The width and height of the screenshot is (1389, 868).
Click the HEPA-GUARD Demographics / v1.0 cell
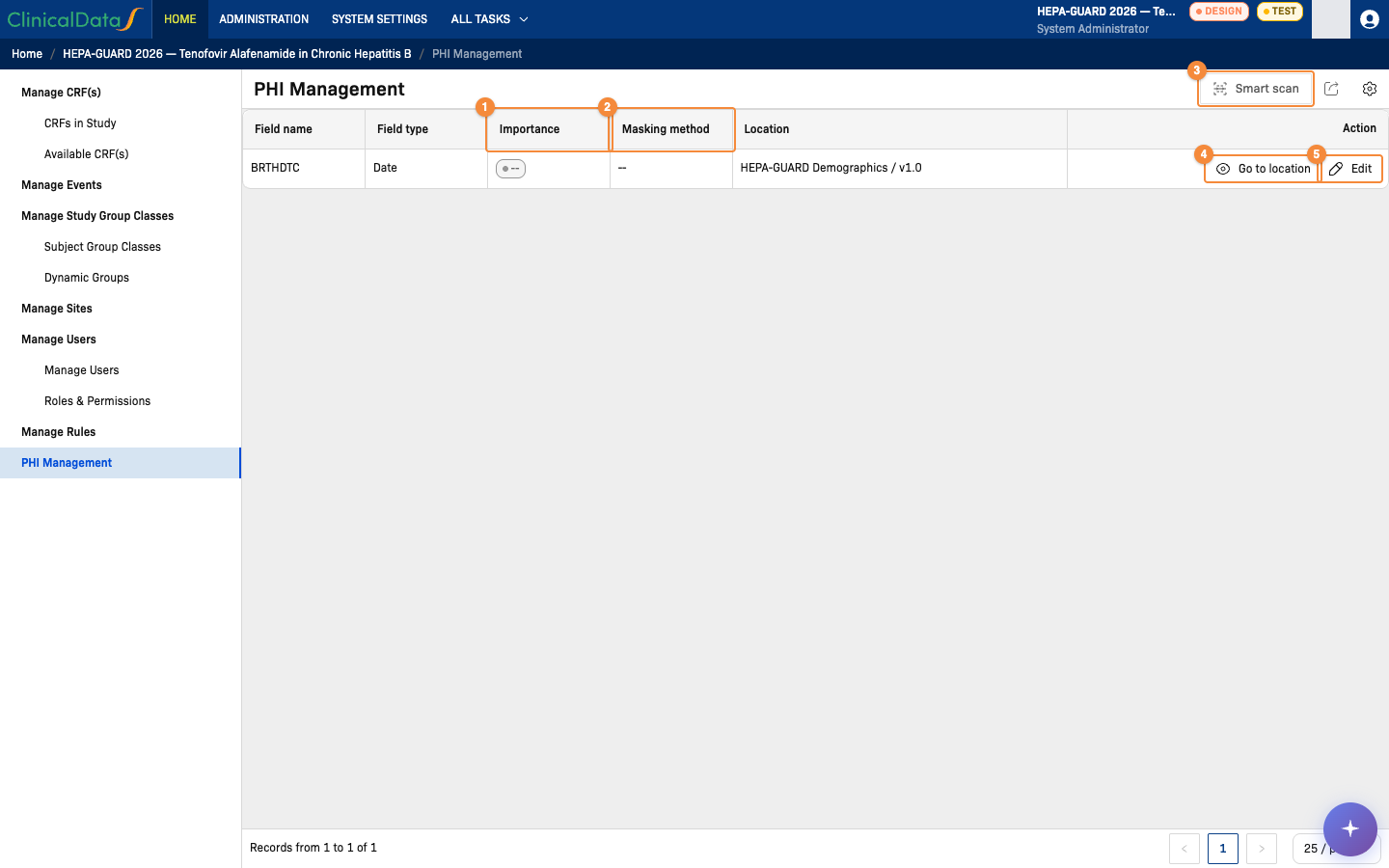900,168
